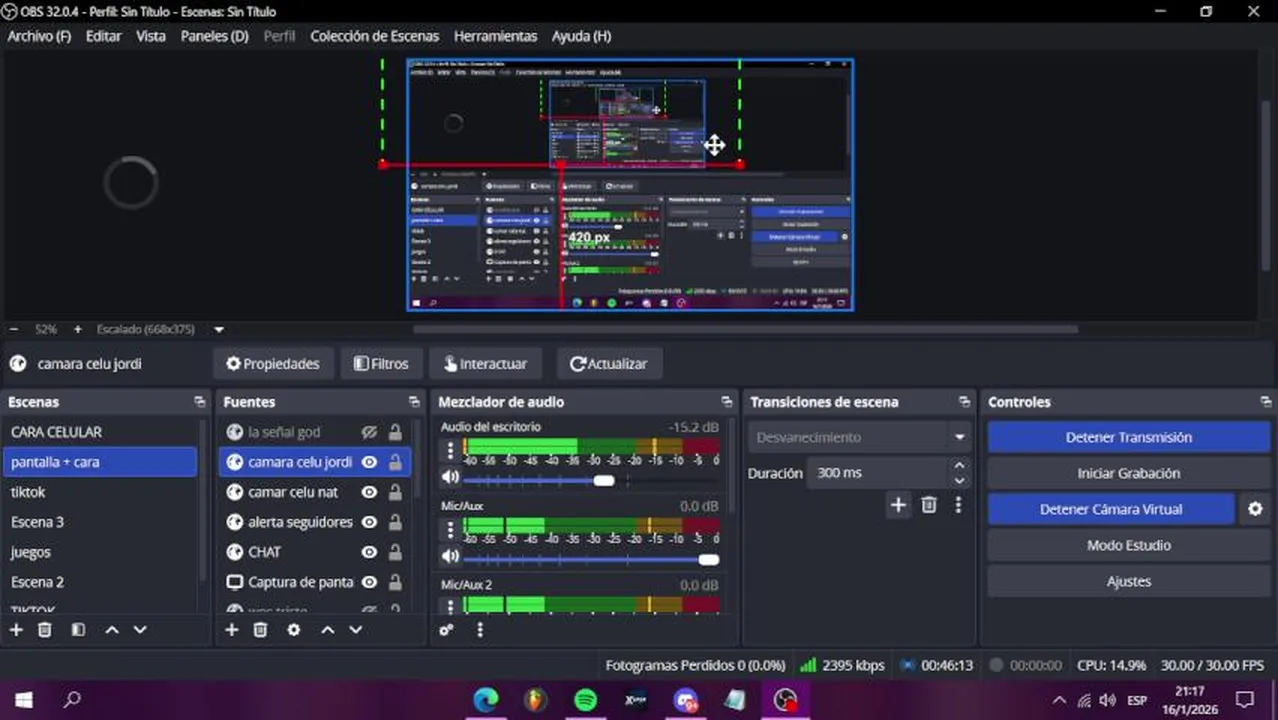The image size is (1278, 720).
Task: Move the selected source up in Fuentes
Action: [x=327, y=630]
